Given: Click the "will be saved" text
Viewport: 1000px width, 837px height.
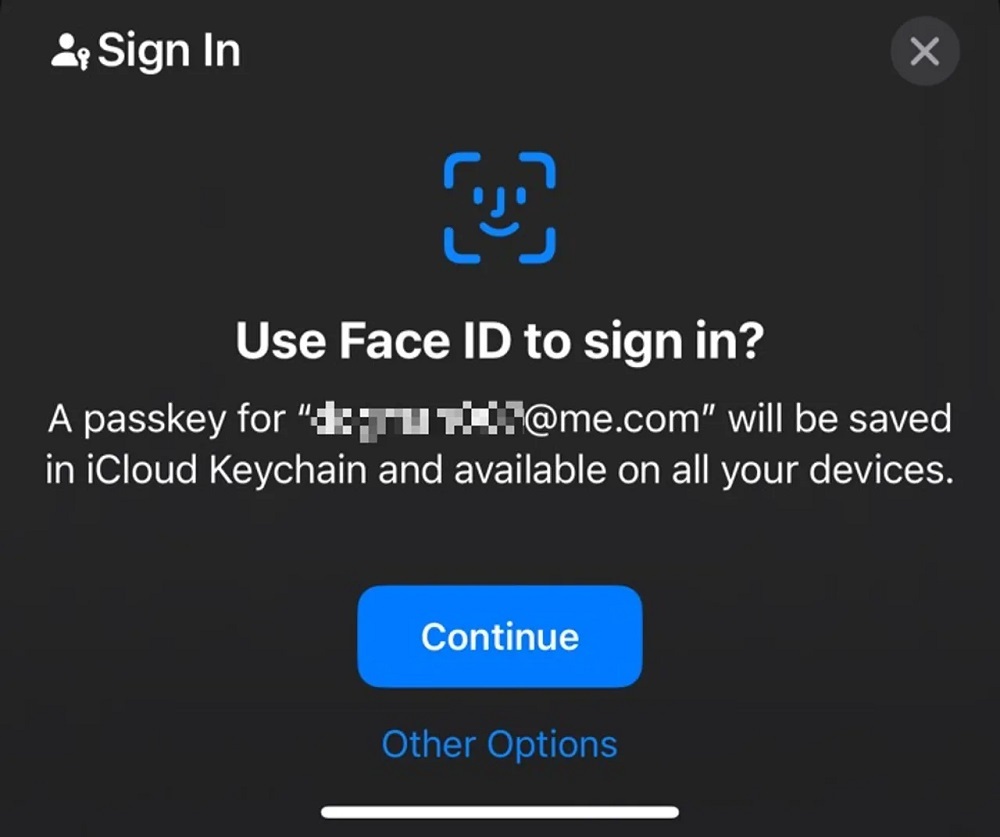Looking at the screenshot, I should [838, 418].
